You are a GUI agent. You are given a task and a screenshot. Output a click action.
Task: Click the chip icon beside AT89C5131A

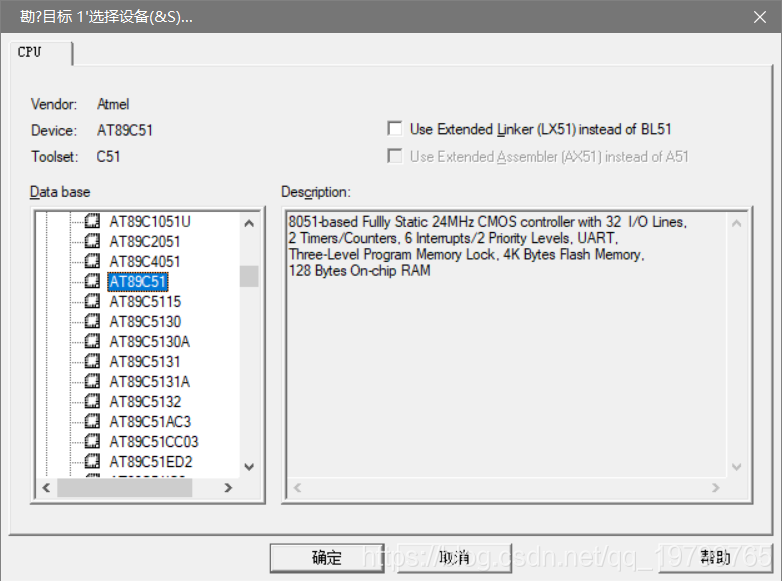(92, 381)
